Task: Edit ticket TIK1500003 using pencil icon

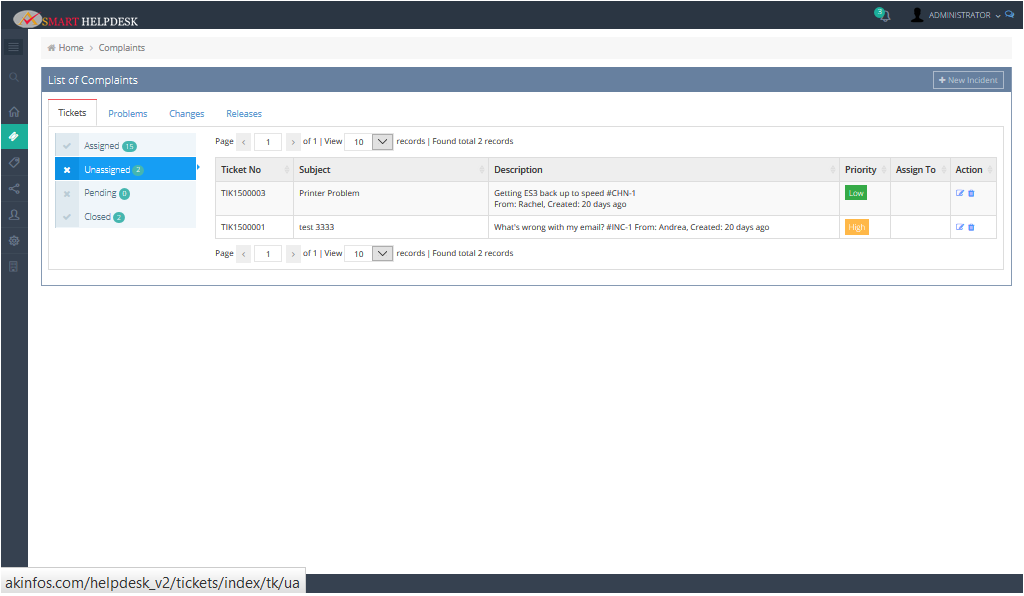Action: pyautogui.click(x=960, y=193)
